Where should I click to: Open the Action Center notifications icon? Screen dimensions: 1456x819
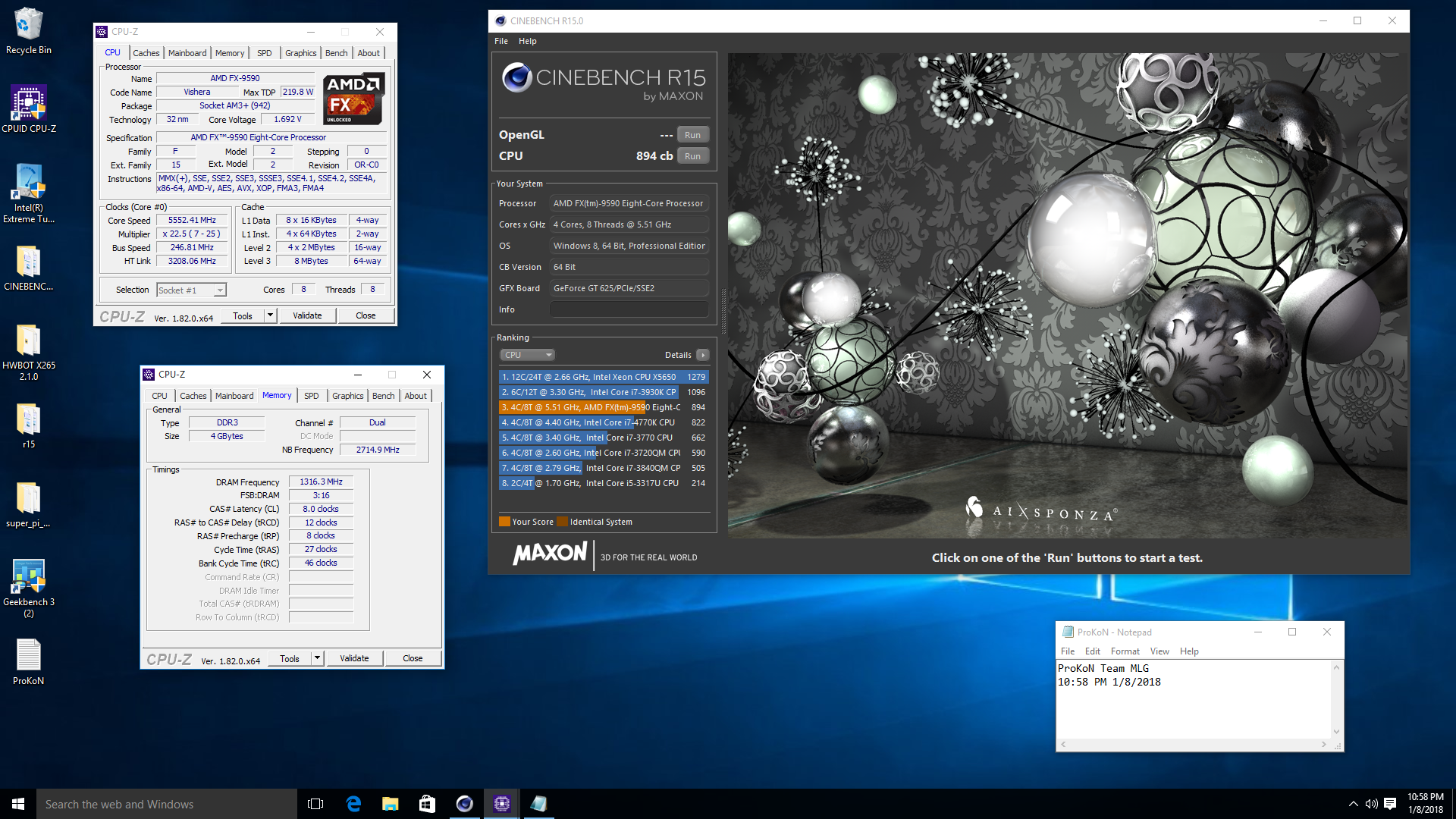(x=1390, y=804)
